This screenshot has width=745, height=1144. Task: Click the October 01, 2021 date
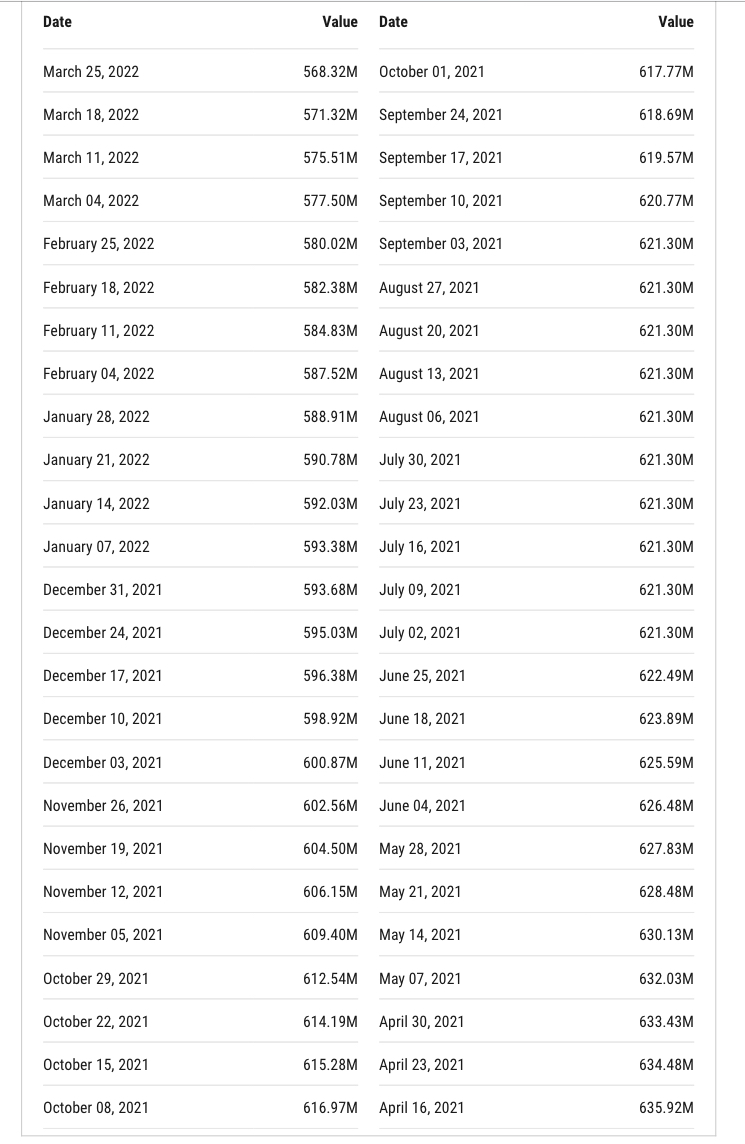coord(432,72)
